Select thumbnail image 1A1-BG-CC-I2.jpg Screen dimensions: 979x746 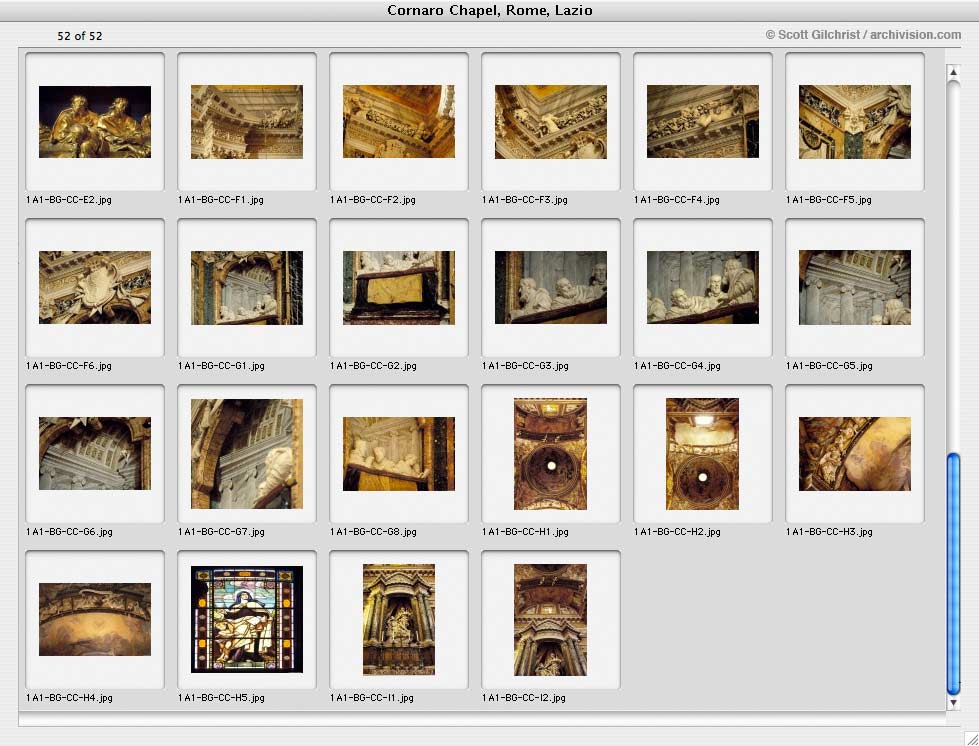click(551, 620)
